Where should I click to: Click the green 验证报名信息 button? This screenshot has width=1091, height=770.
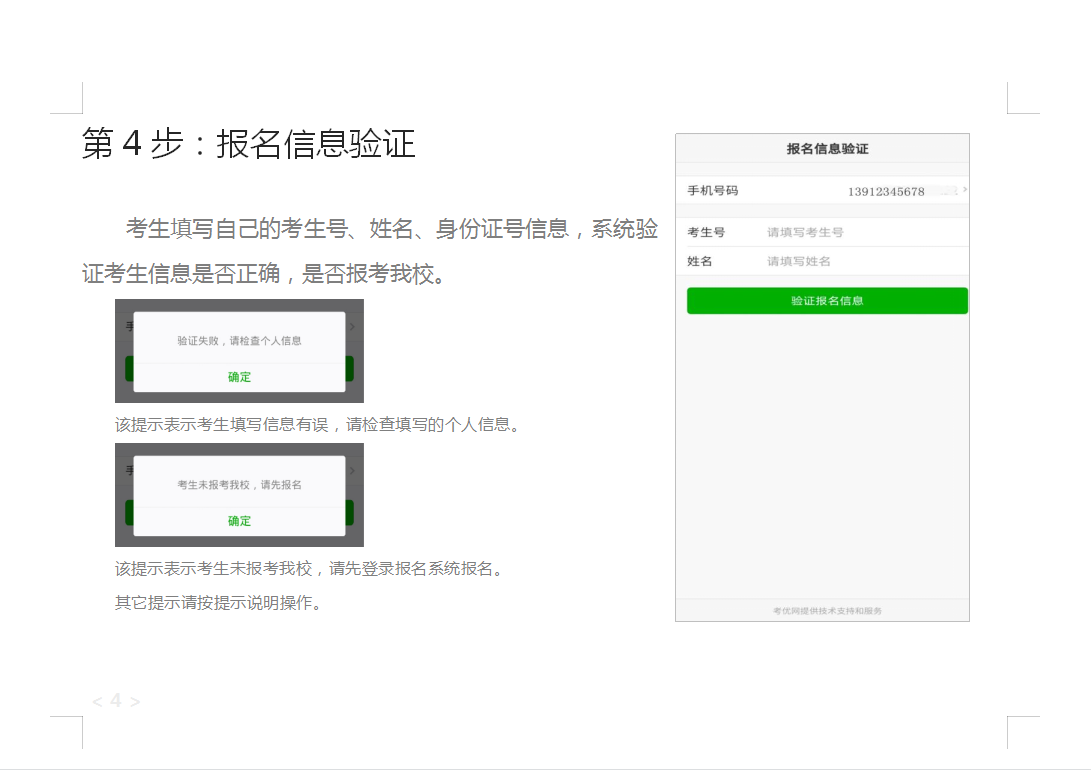827,301
